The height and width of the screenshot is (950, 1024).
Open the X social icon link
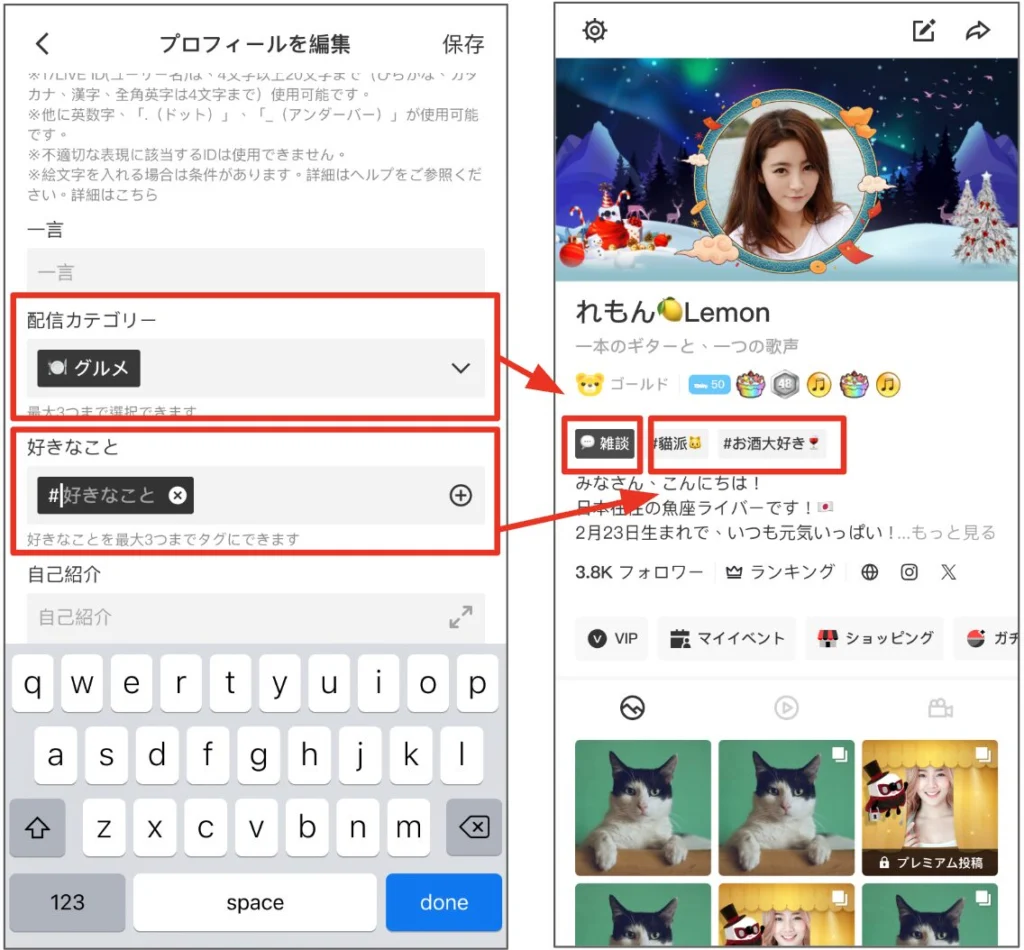tap(948, 573)
